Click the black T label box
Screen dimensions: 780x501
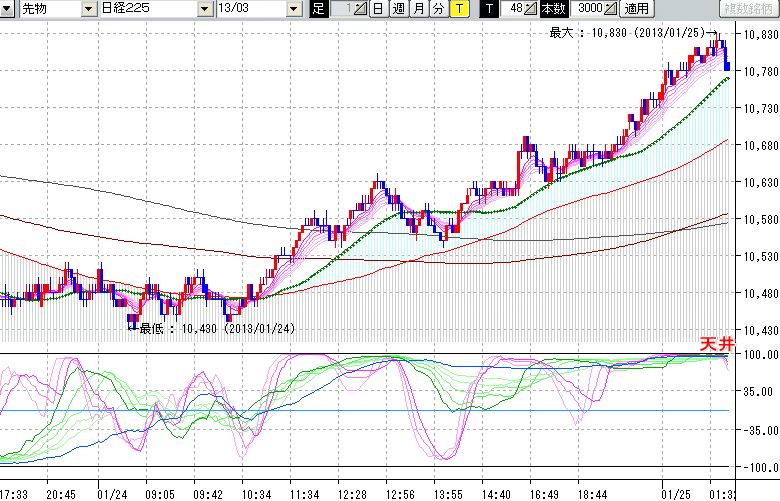coord(489,9)
